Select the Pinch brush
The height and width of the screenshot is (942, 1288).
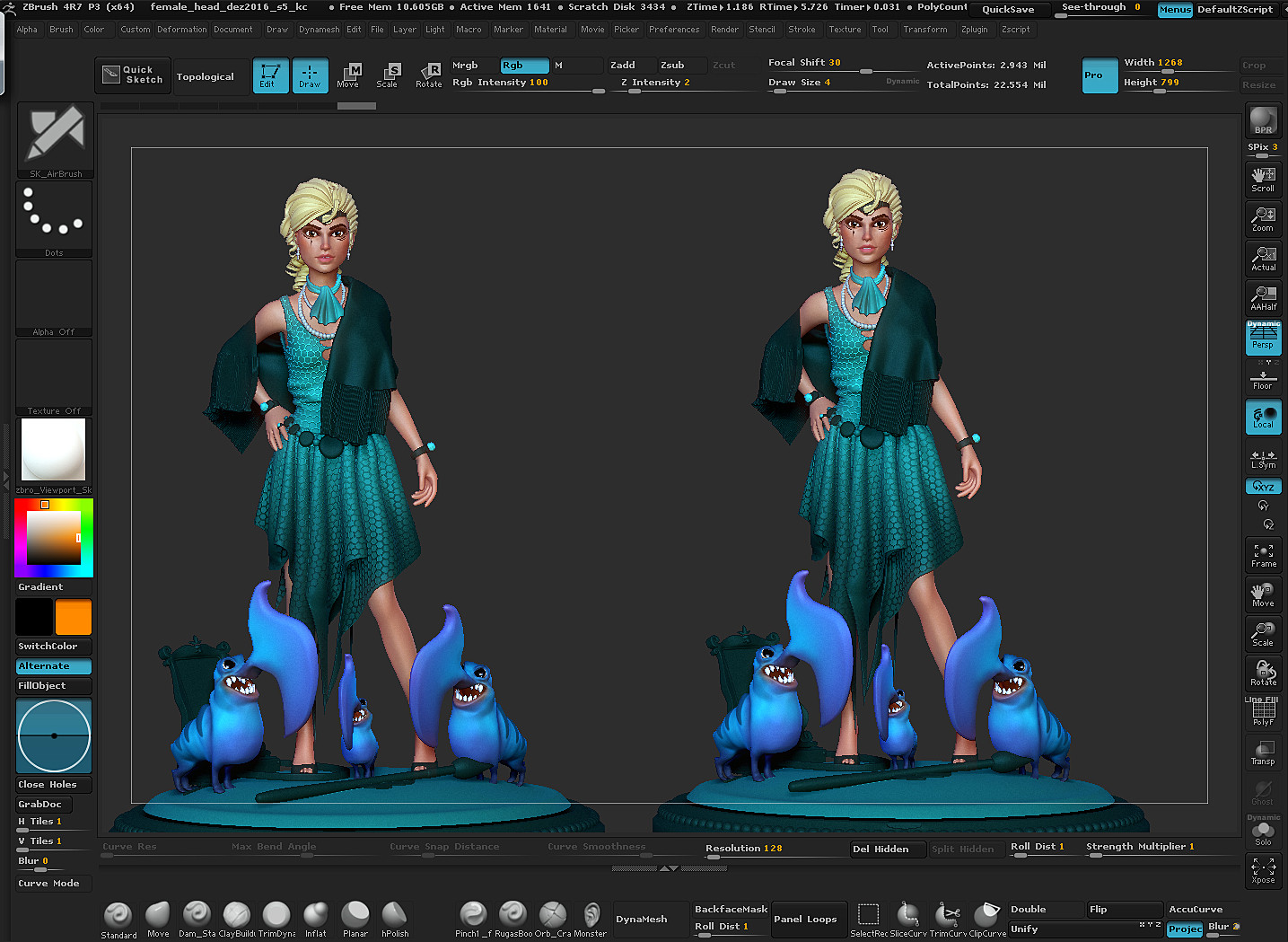coord(473,920)
